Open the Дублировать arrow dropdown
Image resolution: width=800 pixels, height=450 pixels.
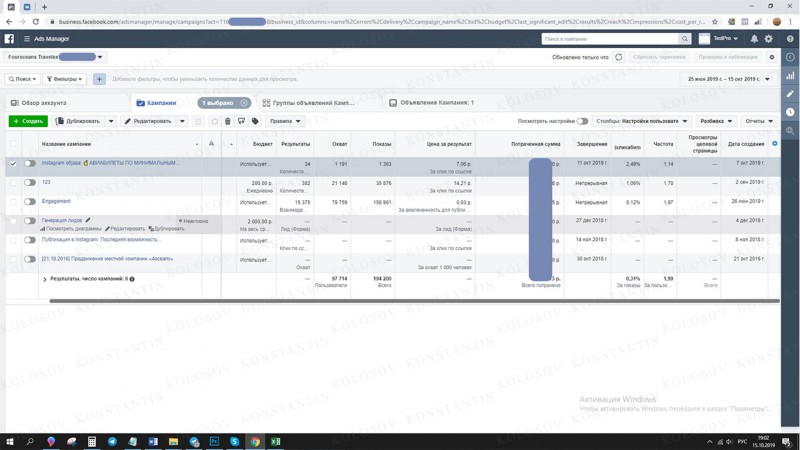point(111,121)
